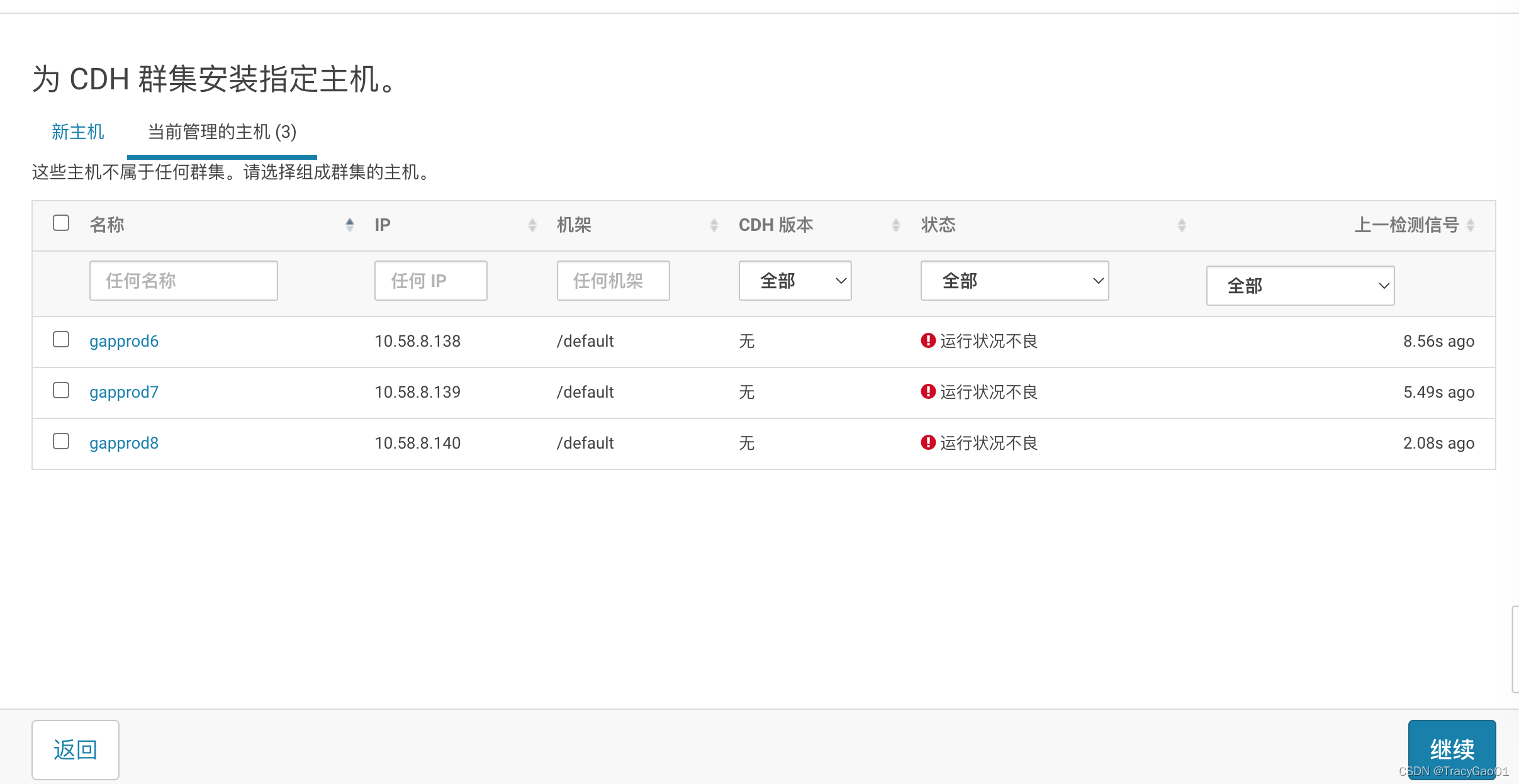Sort by the 机架 column sort icon
1519x784 pixels.
point(714,225)
